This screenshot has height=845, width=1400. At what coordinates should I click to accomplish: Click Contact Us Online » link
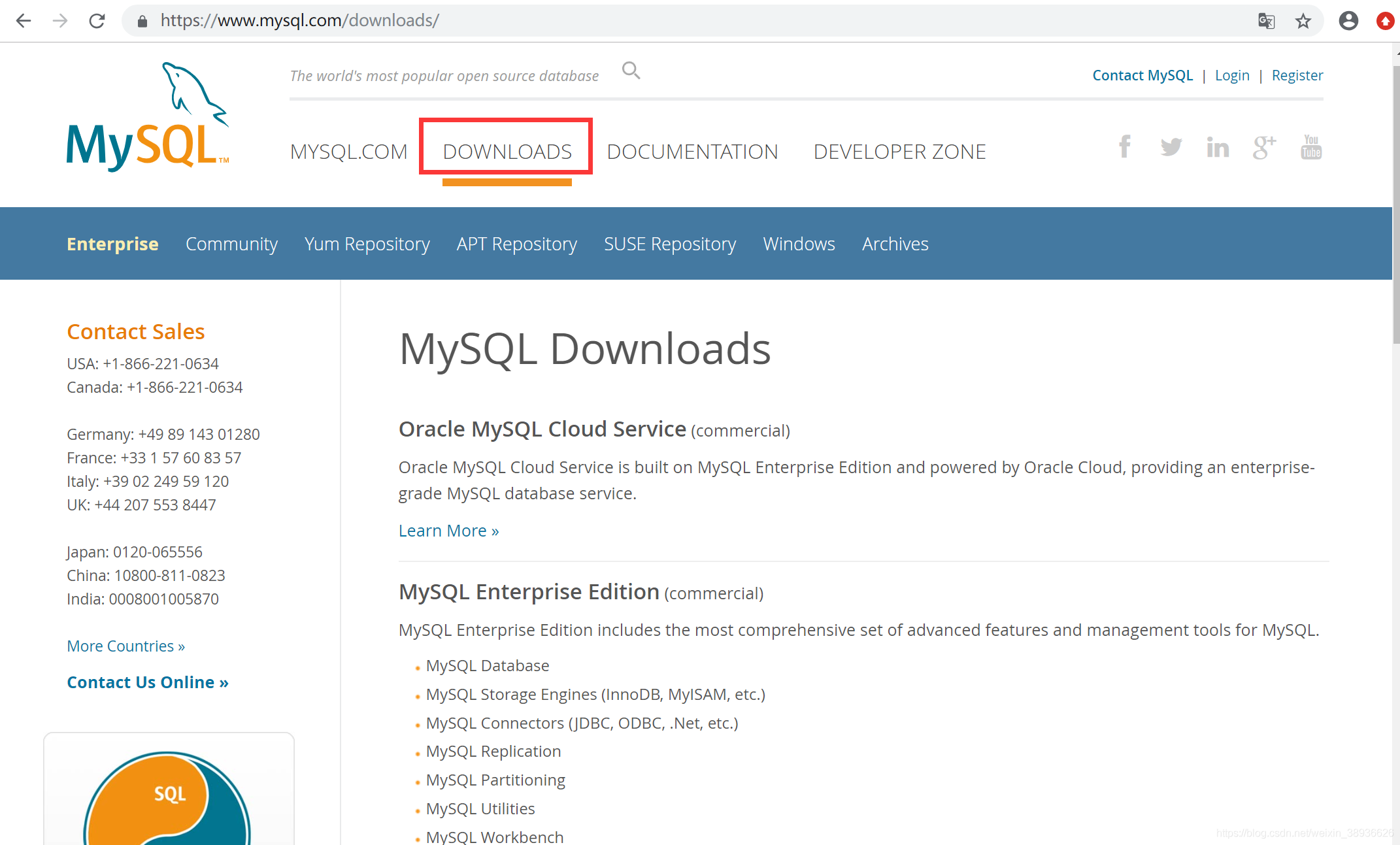[x=148, y=682]
